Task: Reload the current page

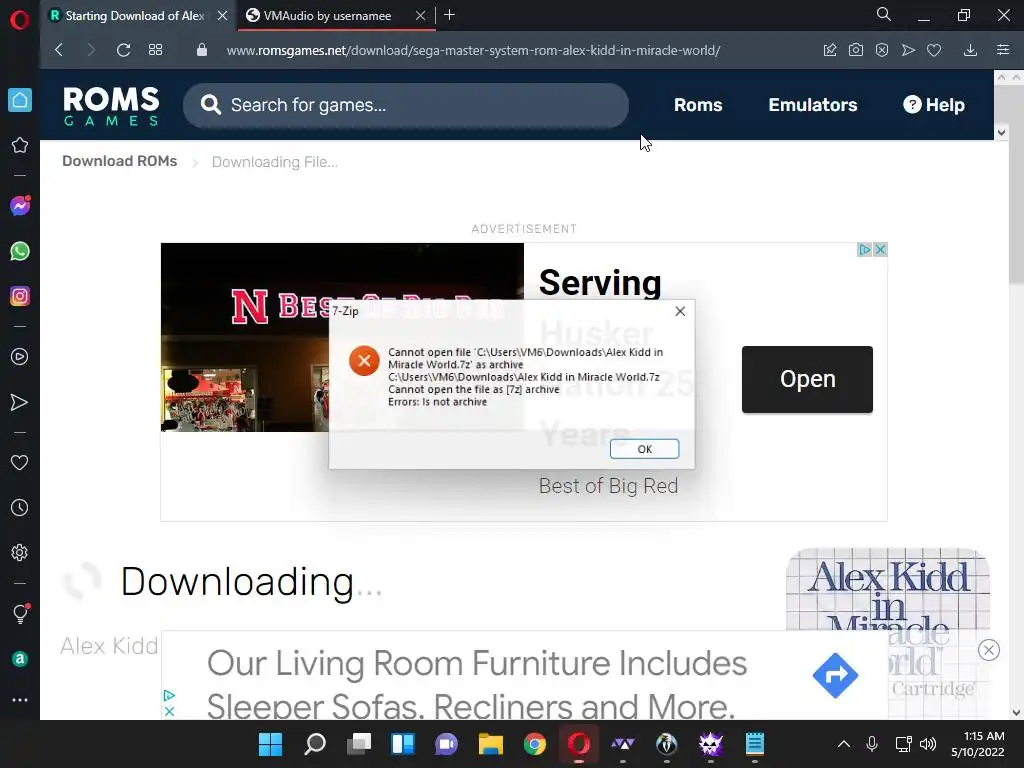Action: pos(123,50)
